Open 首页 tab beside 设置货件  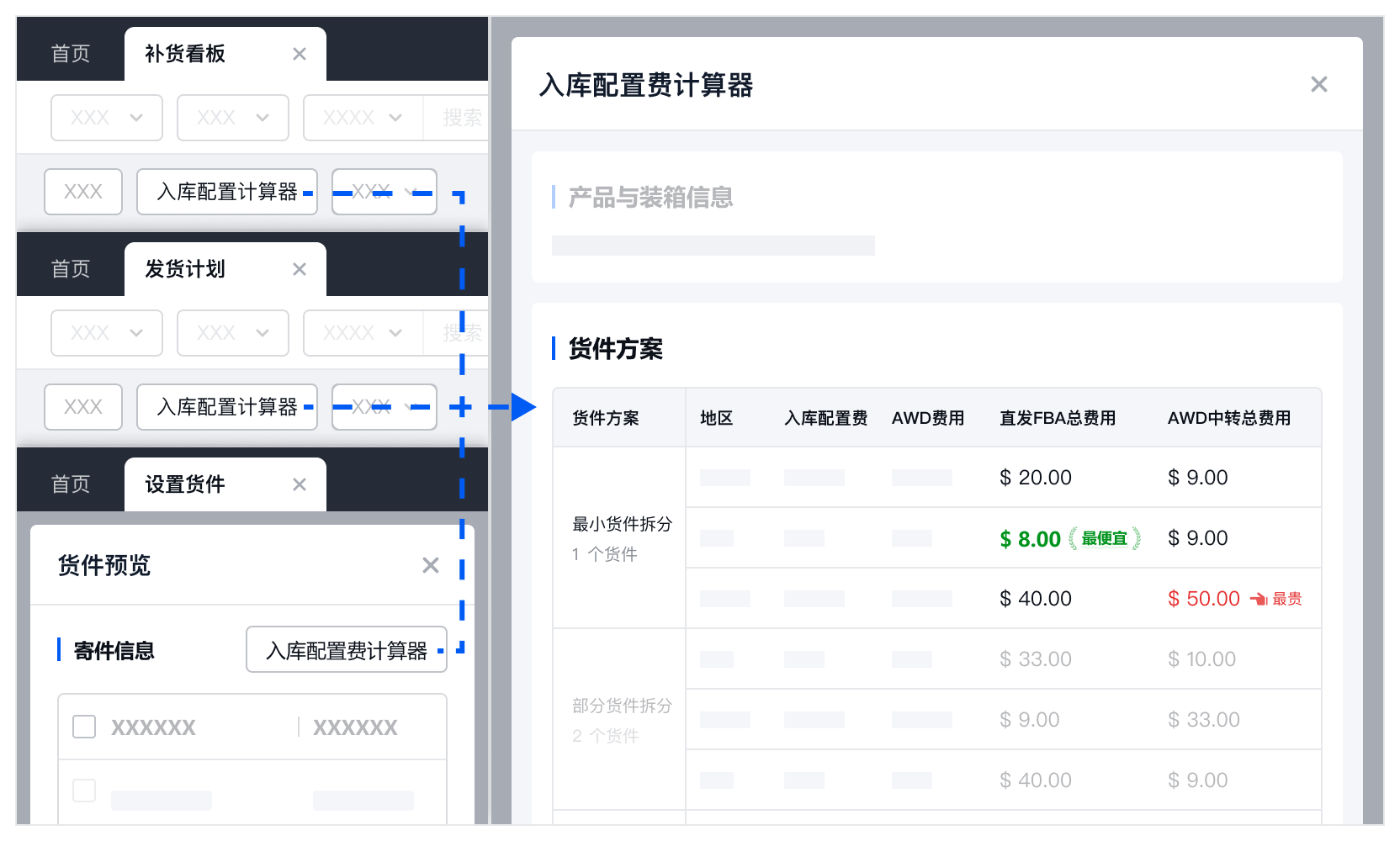click(x=71, y=484)
